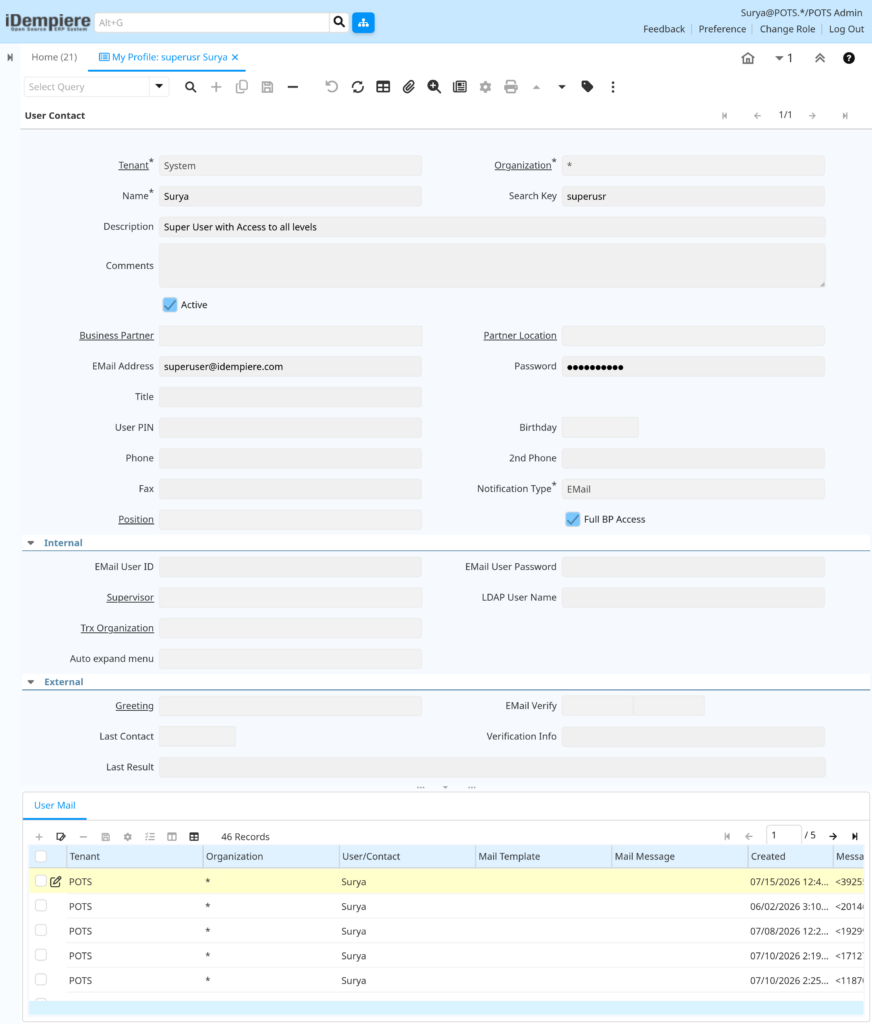Click Log Out
Screen dimensions: 872x1024
[847, 29]
